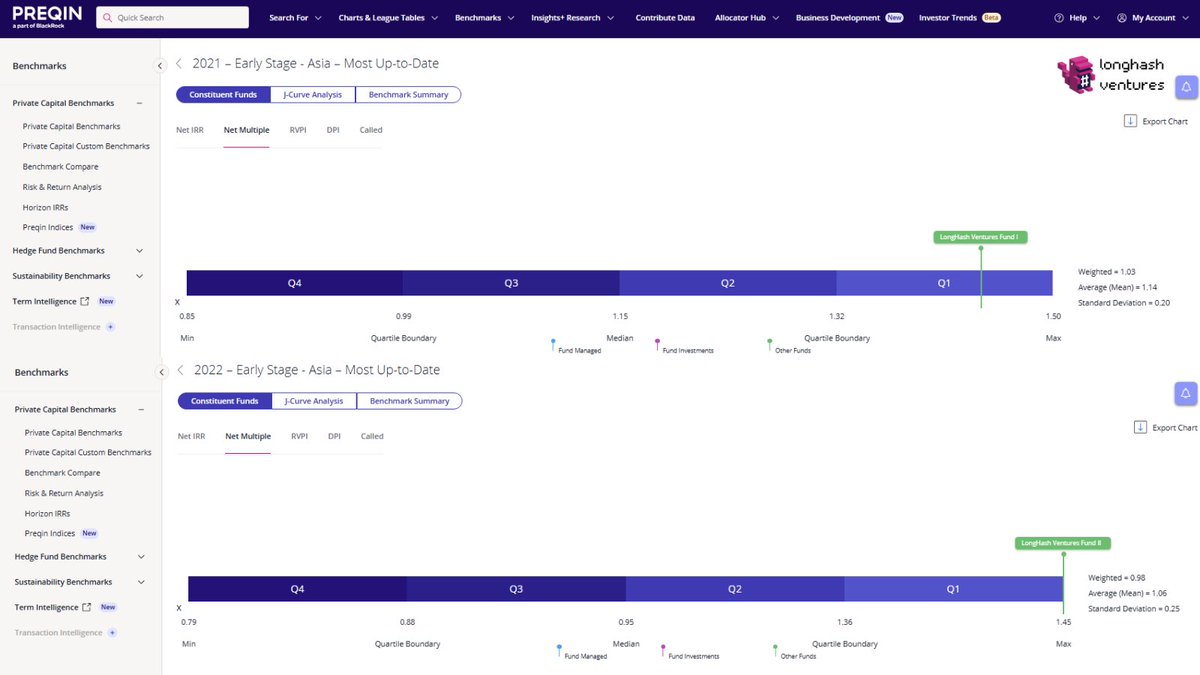The image size is (1200, 675).
Task: Open the Insights+ Research dropdown
Action: [572, 18]
